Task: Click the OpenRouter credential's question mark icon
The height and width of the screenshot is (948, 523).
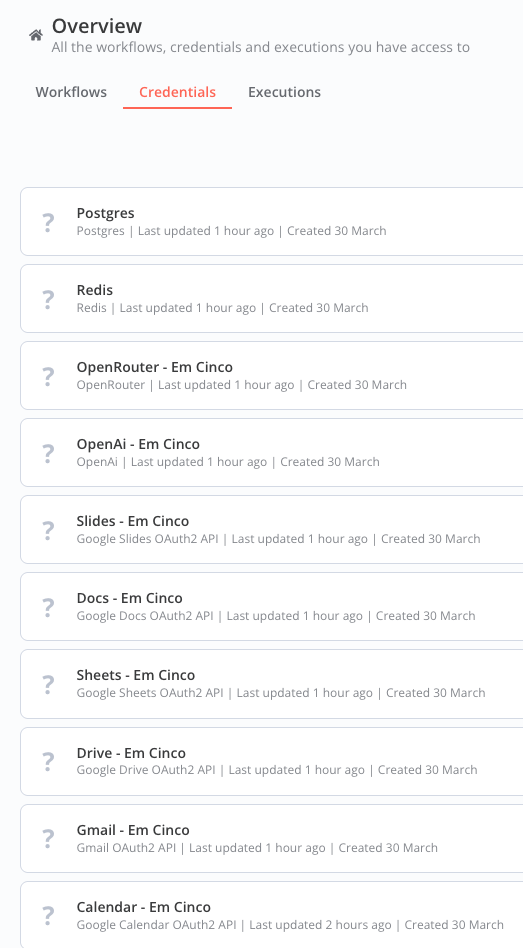Action: (x=48, y=376)
